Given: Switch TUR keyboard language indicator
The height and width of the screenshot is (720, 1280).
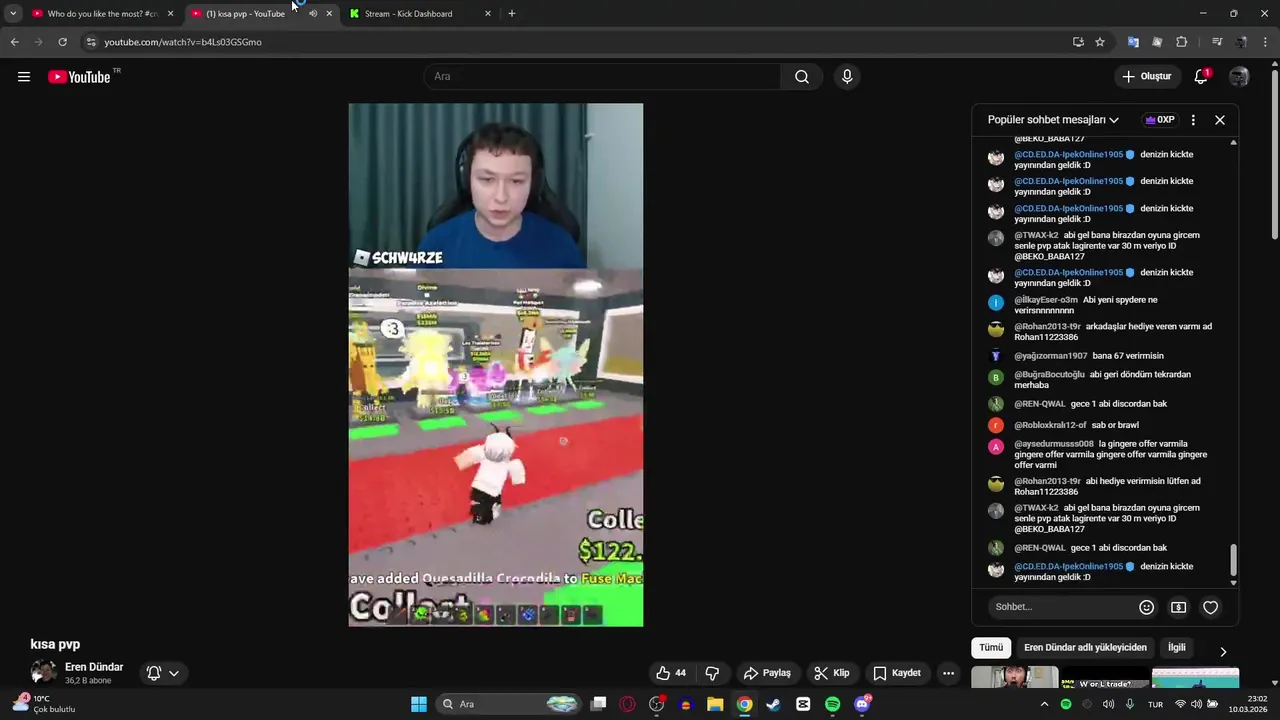Looking at the screenshot, I should pyautogui.click(x=1155, y=704).
